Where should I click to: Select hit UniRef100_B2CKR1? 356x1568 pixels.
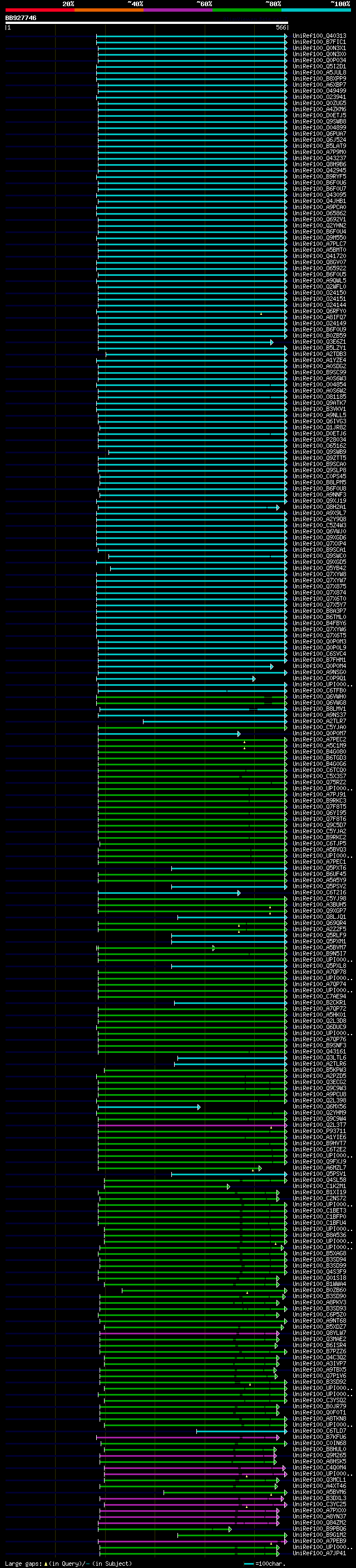319,1002
